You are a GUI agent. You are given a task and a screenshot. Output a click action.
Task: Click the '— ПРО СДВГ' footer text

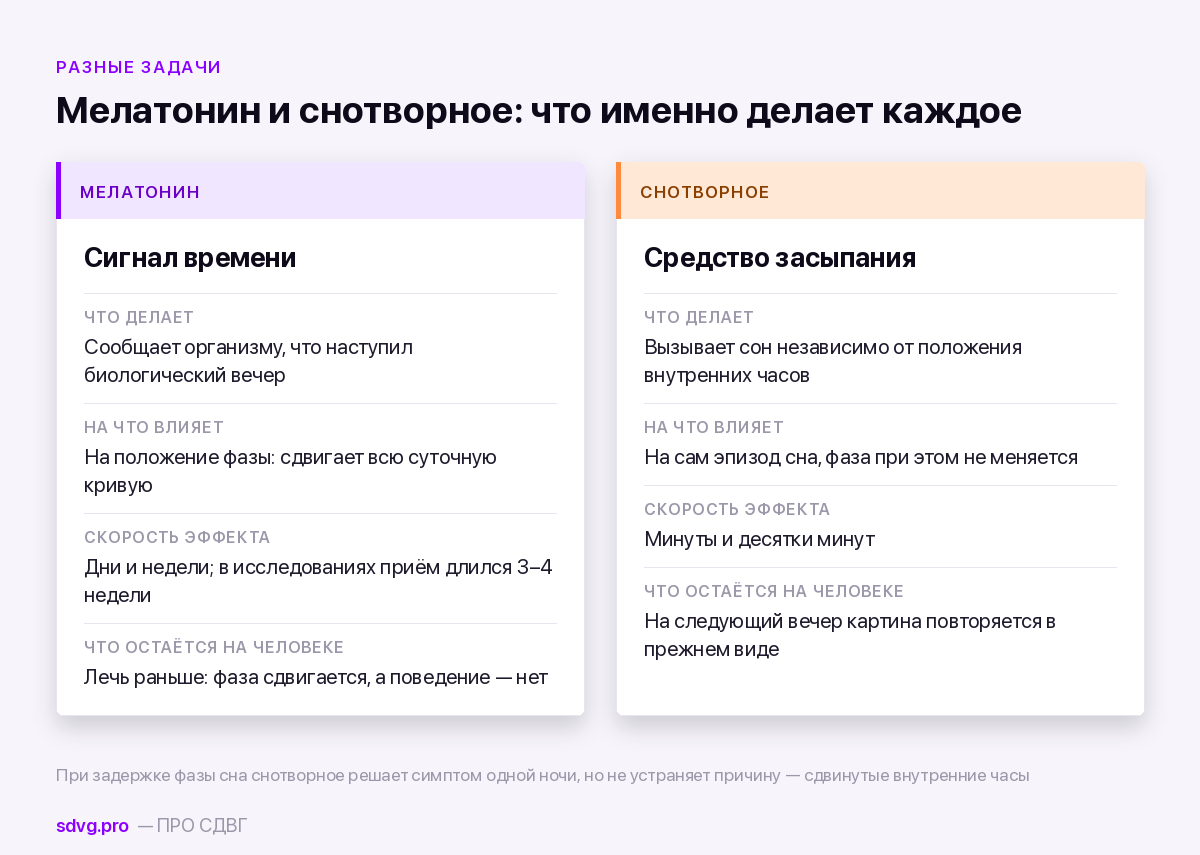192,826
